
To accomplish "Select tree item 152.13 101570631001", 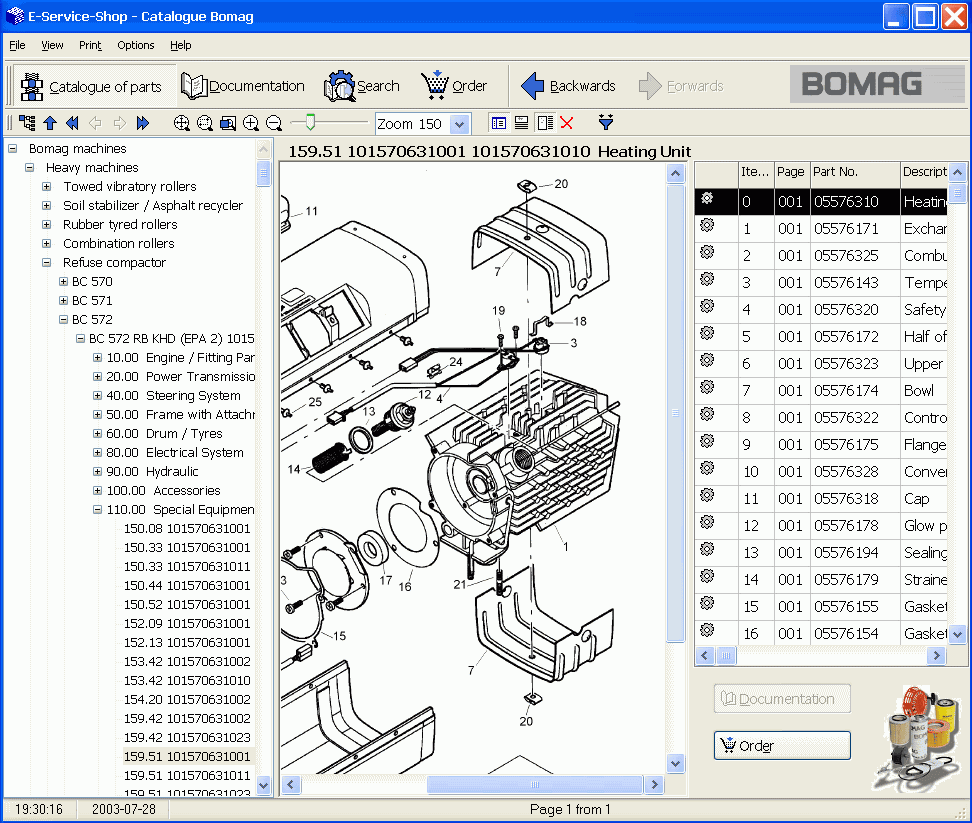I will click(187, 643).
